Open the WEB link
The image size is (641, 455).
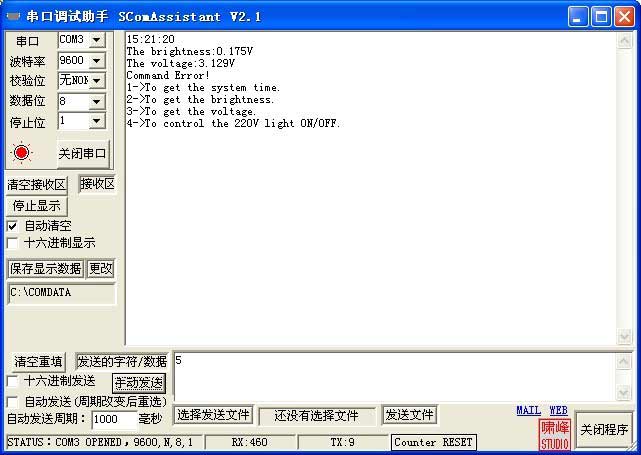[558, 410]
